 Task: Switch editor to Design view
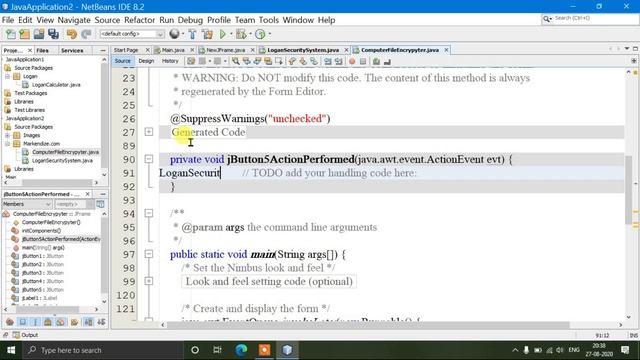(x=146, y=61)
